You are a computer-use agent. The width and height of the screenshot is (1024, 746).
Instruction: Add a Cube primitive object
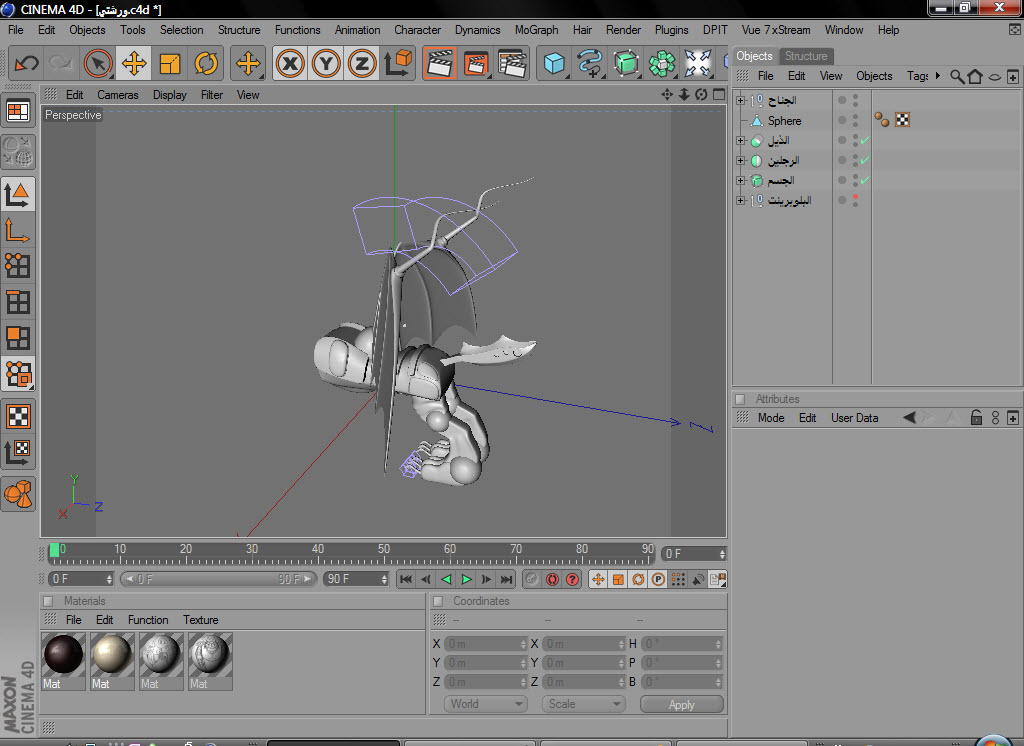554,64
